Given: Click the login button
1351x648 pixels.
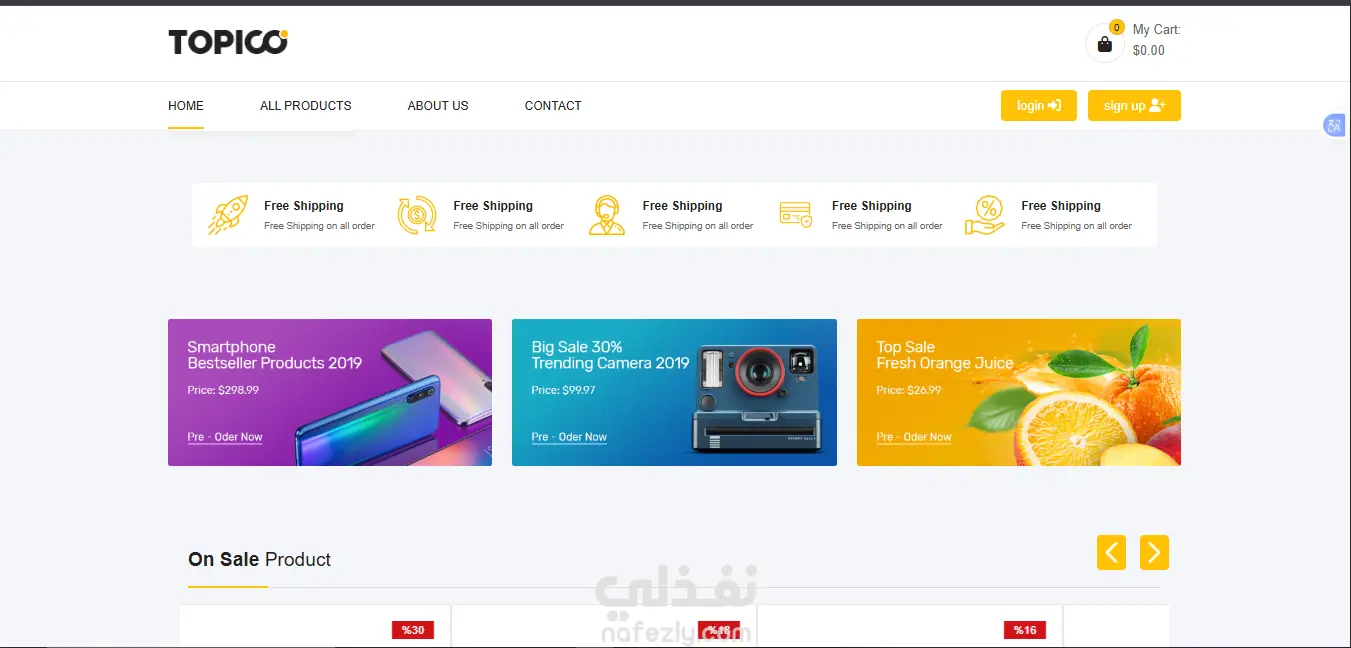Looking at the screenshot, I should (1039, 106).
